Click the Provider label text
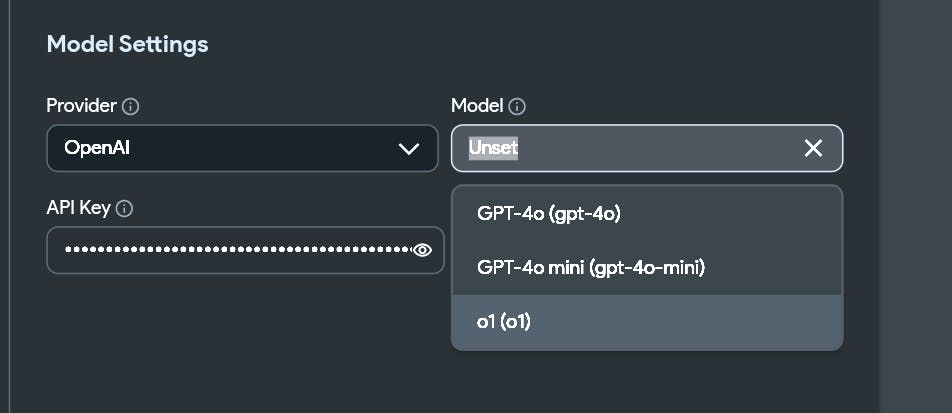 click(x=81, y=106)
